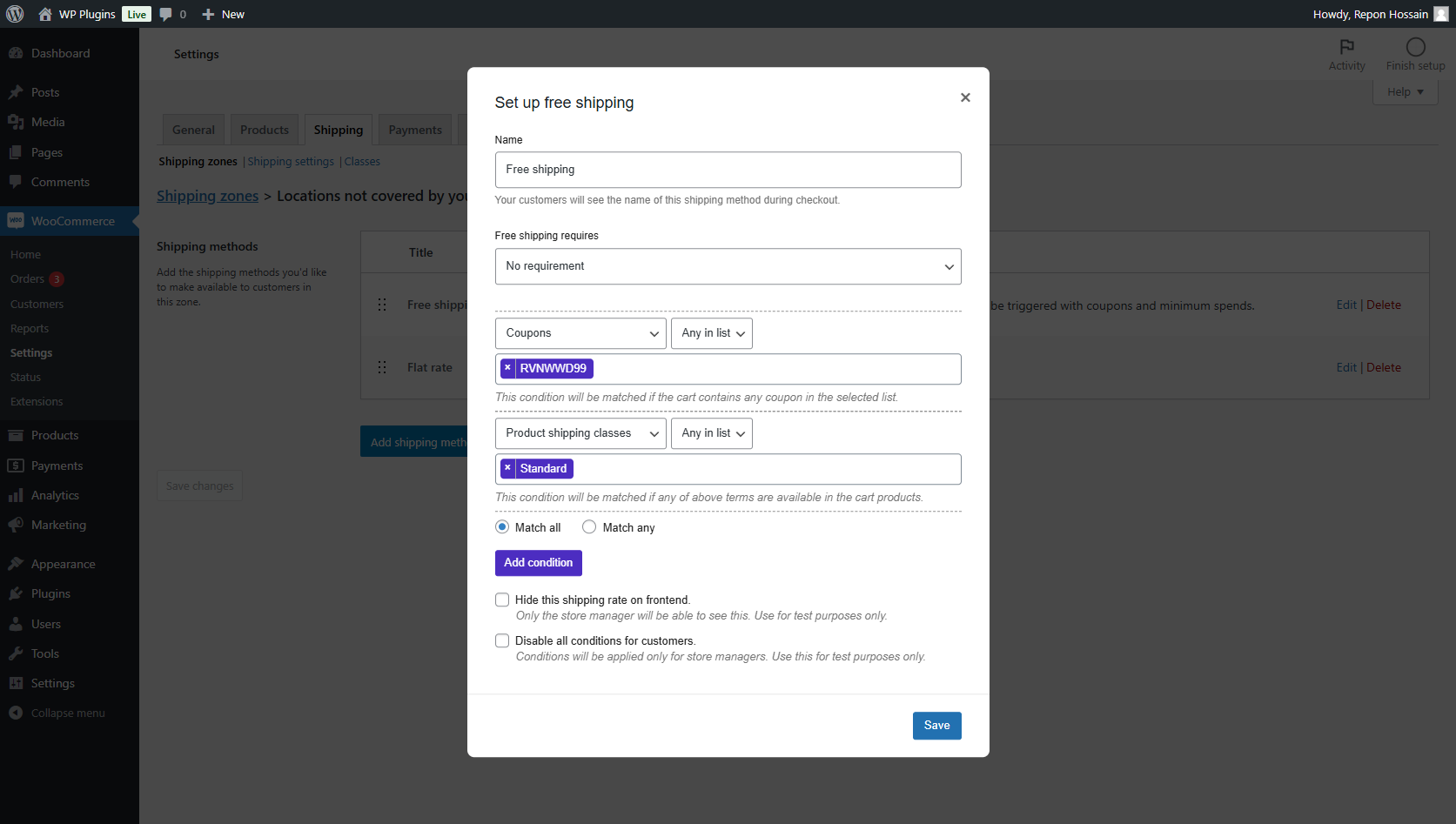The width and height of the screenshot is (1456, 824).
Task: Click the Finish setup circle icon
Action: (x=1415, y=47)
